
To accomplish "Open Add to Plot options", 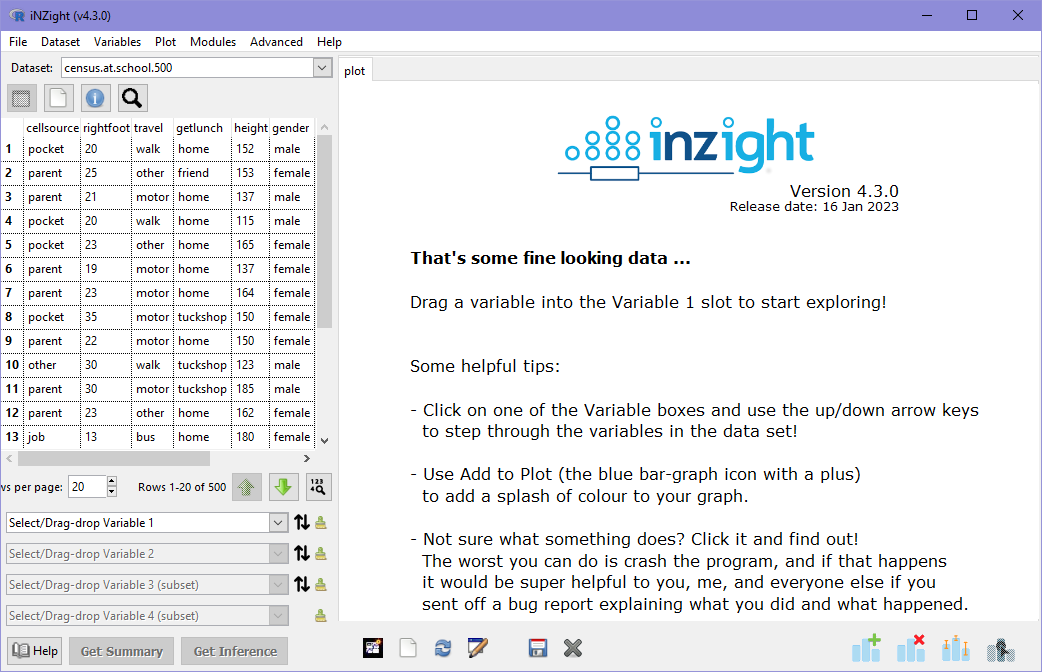I will tap(866, 650).
